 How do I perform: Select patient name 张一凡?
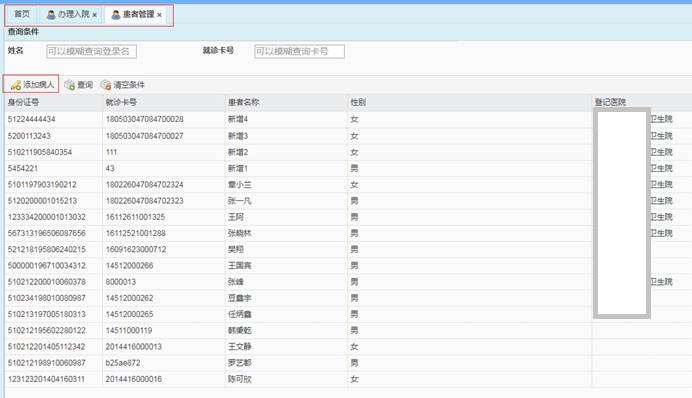pyautogui.click(x=240, y=201)
